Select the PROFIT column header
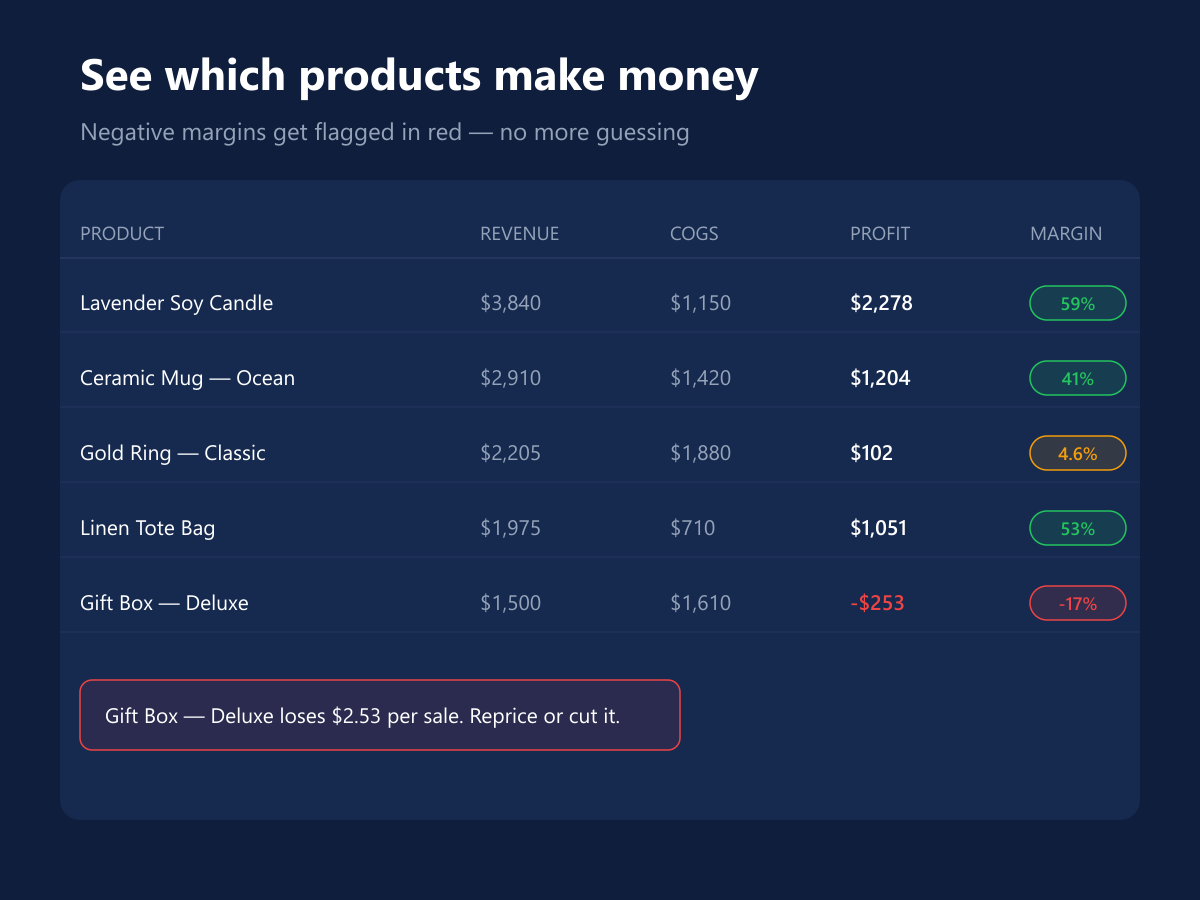The image size is (1200, 900). [x=880, y=234]
